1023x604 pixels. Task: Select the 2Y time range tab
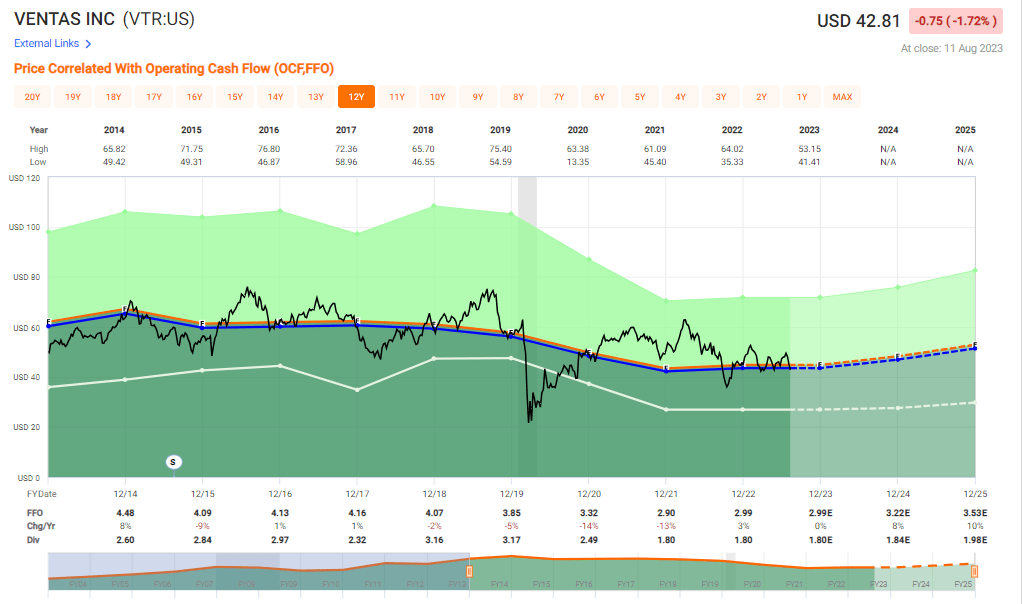[761, 97]
